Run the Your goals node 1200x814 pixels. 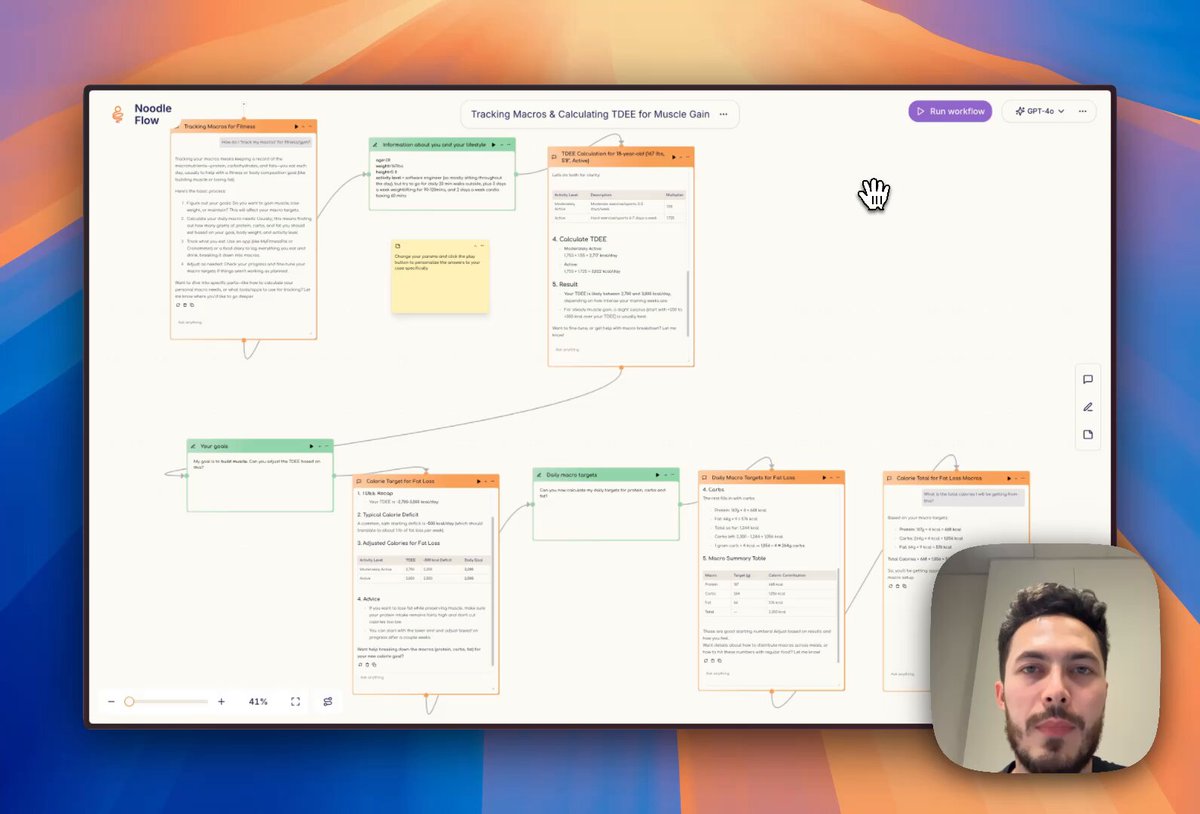click(x=311, y=446)
